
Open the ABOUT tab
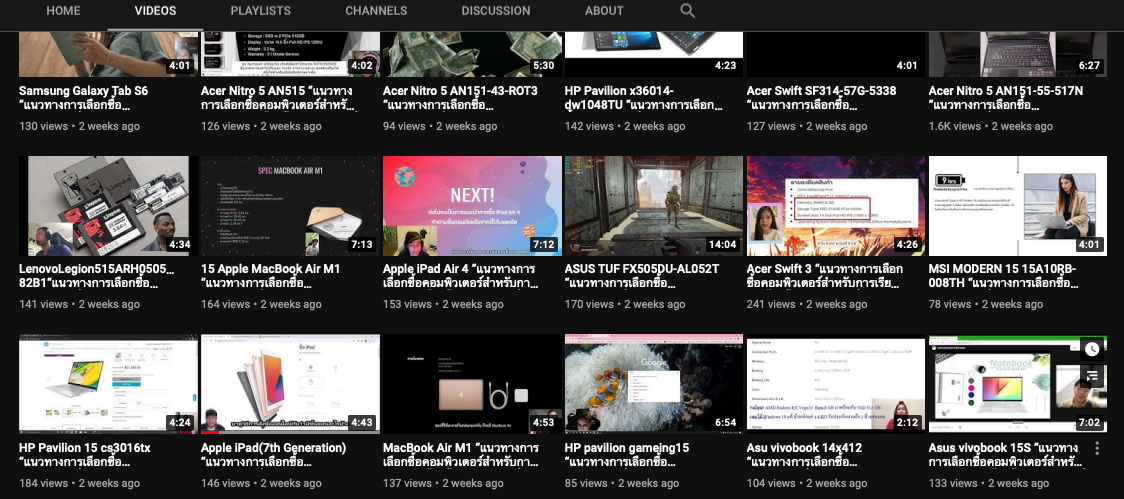point(604,11)
